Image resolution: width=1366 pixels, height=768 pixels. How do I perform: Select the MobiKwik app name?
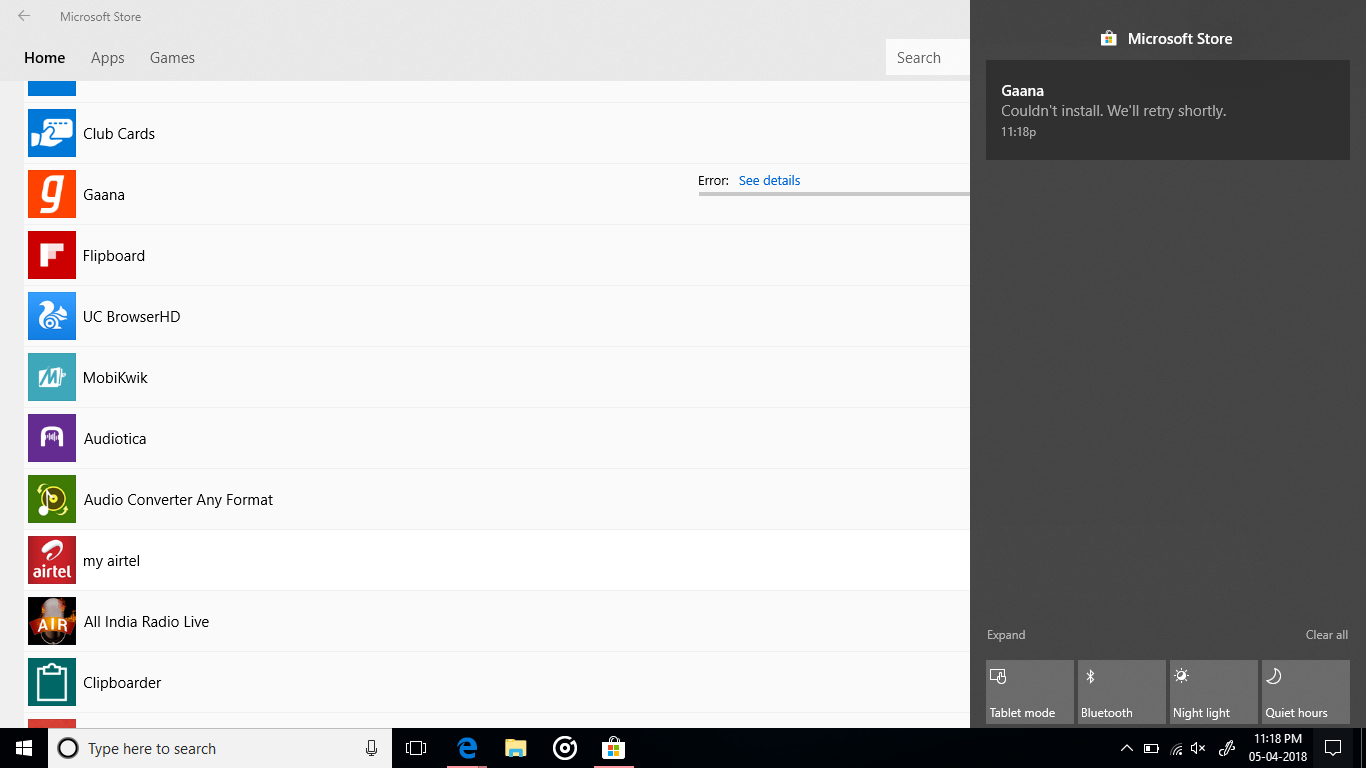tap(115, 378)
